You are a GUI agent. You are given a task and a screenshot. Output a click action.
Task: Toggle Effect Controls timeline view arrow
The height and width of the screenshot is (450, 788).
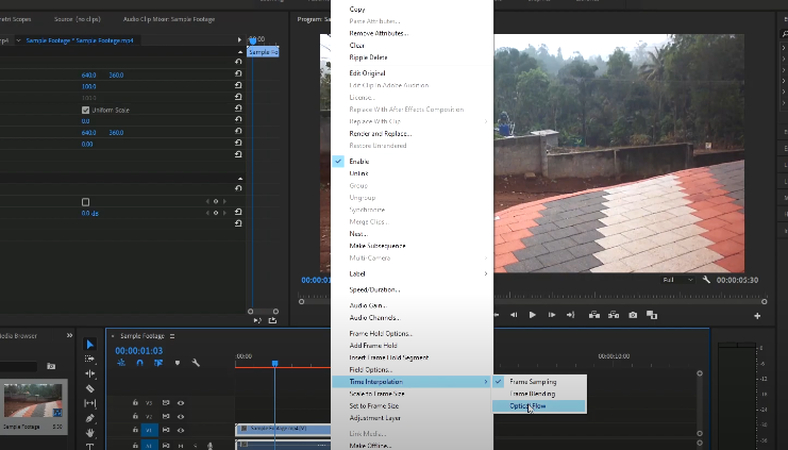point(239,40)
